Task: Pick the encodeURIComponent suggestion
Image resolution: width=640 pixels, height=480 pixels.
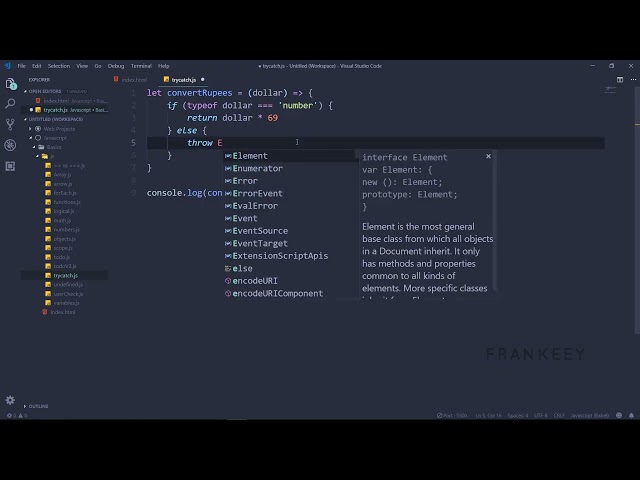Action: 291,293
